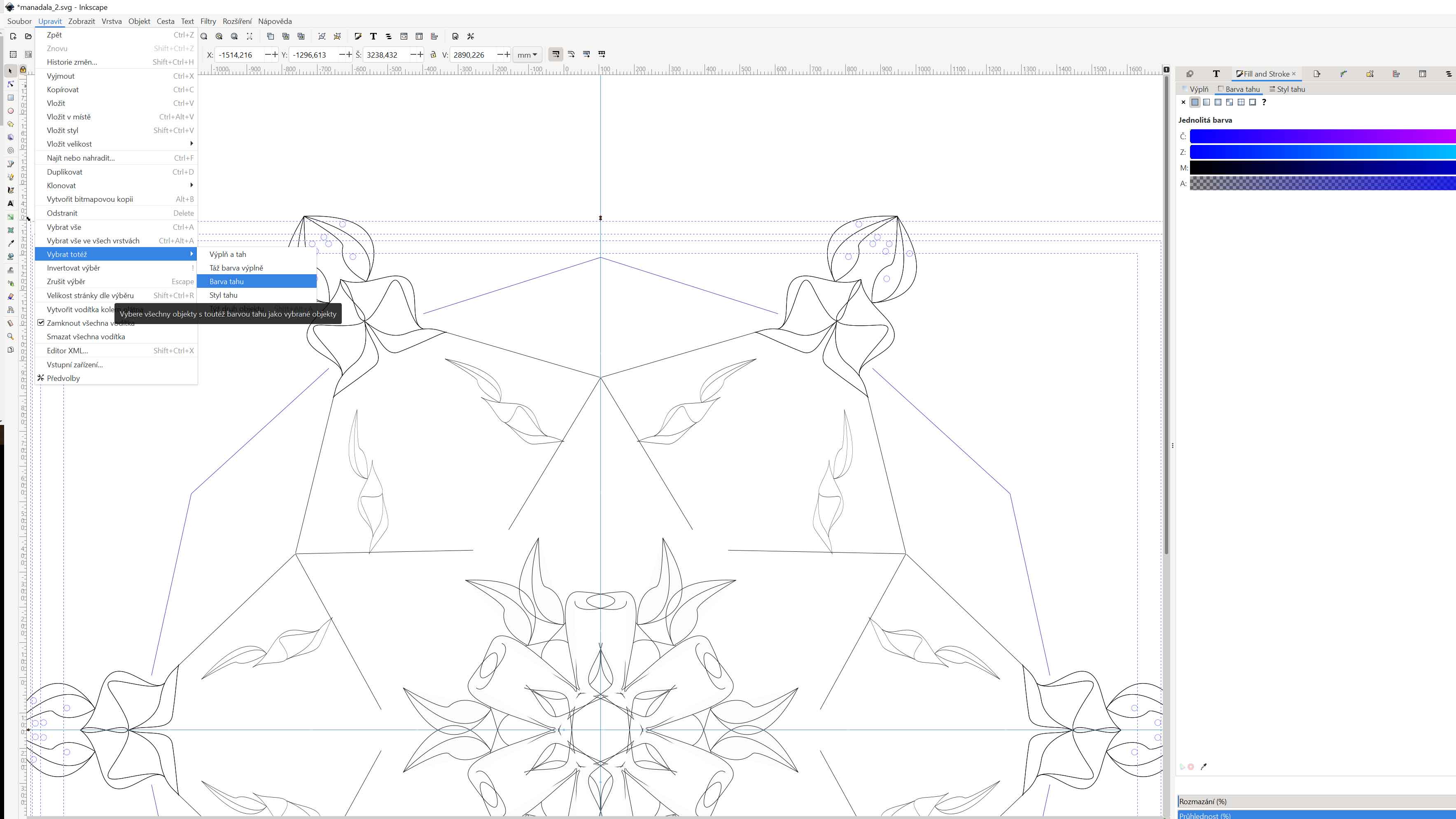Toggle Zamknout všechna vodítka checkbox

point(41,323)
